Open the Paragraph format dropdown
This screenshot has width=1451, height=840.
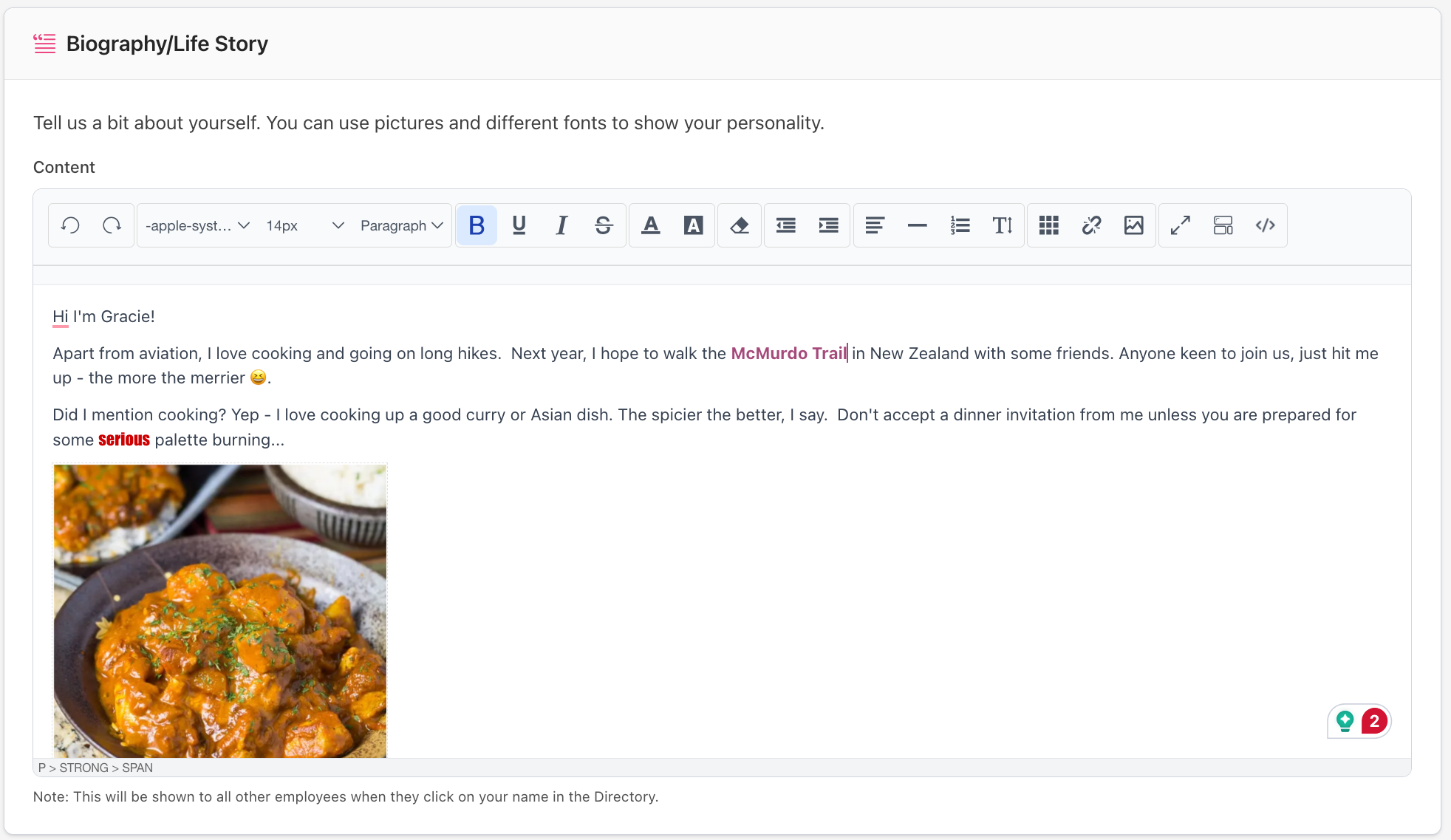[x=401, y=225]
